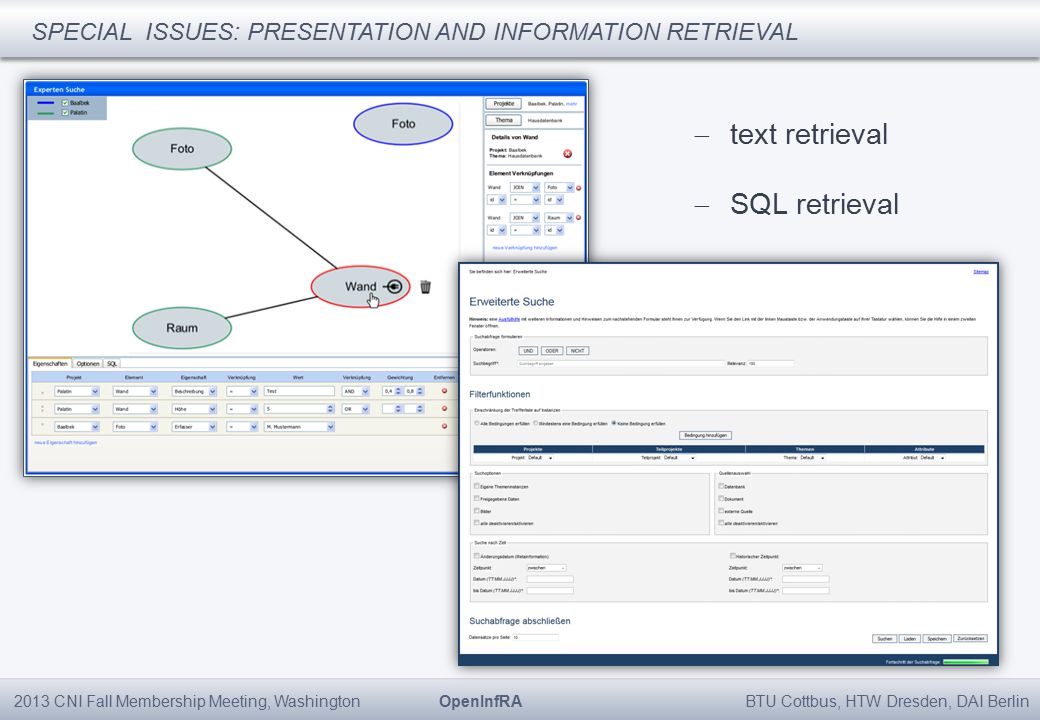Delete the Höhe property row with the red icon

(x=444, y=408)
